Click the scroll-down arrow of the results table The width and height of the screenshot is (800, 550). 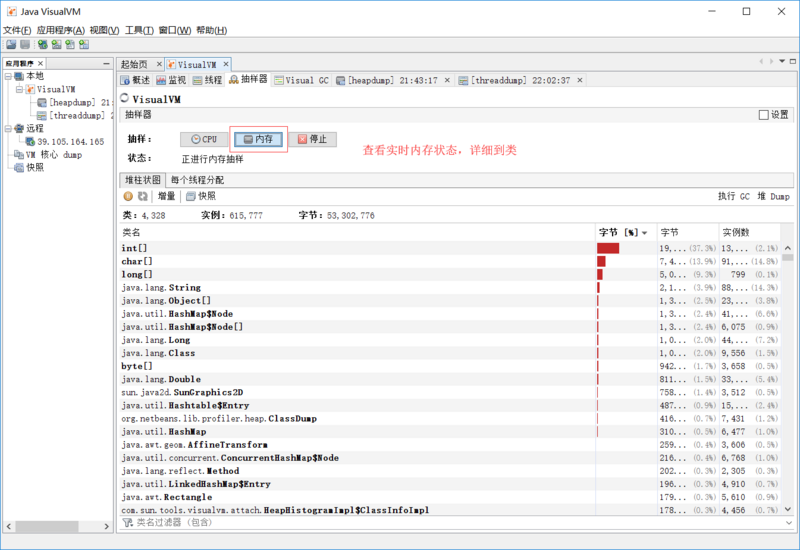point(788,509)
